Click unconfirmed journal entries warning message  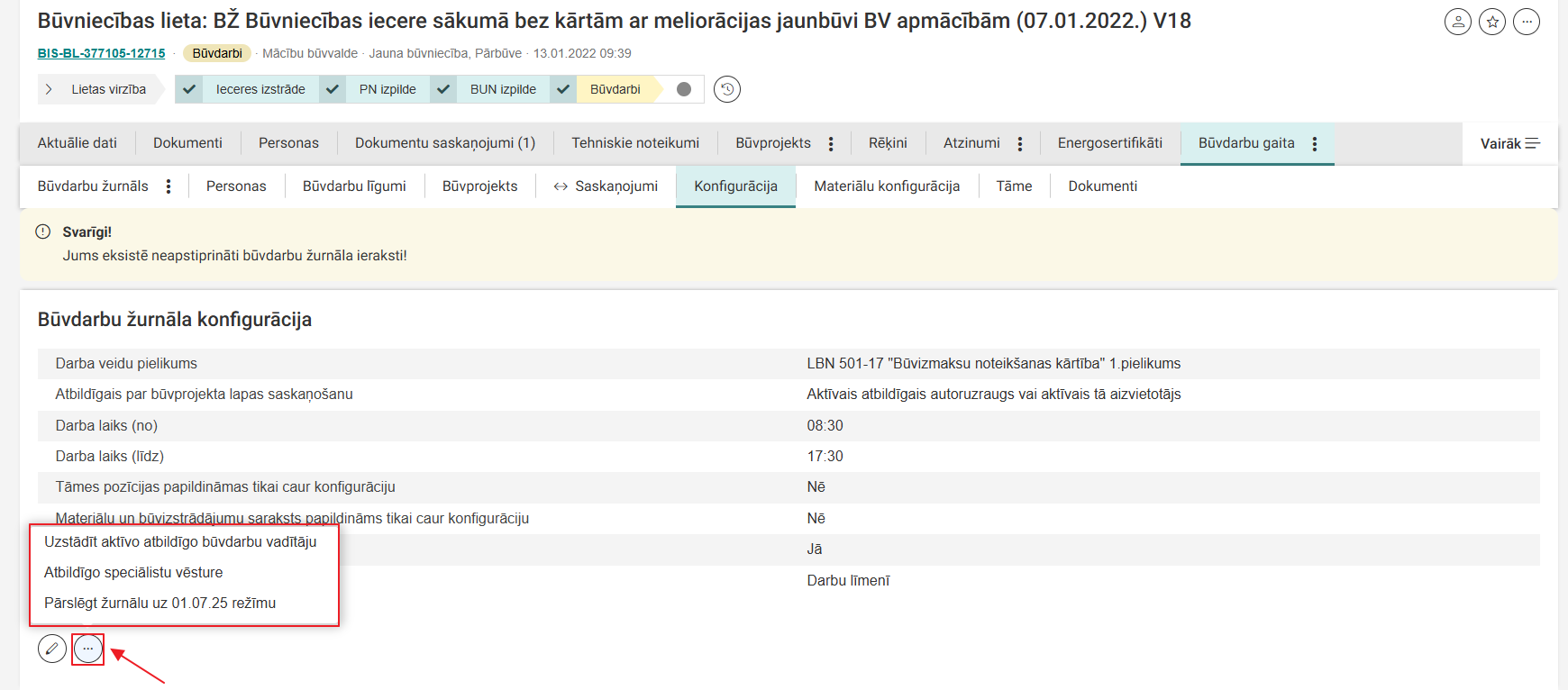point(234,255)
